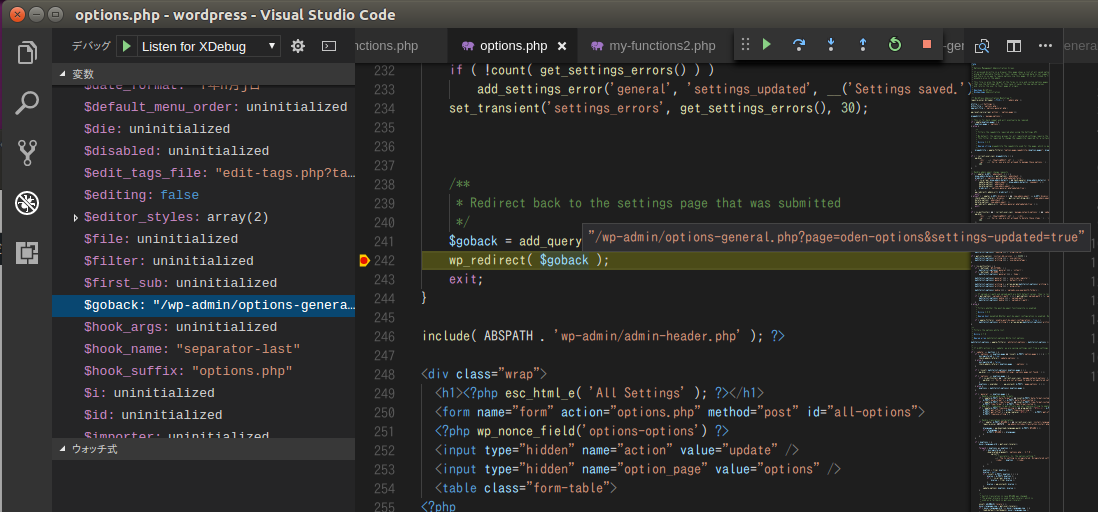Open the Extensions view icon
Viewport: 1098px width, 512px height.
click(x=27, y=251)
